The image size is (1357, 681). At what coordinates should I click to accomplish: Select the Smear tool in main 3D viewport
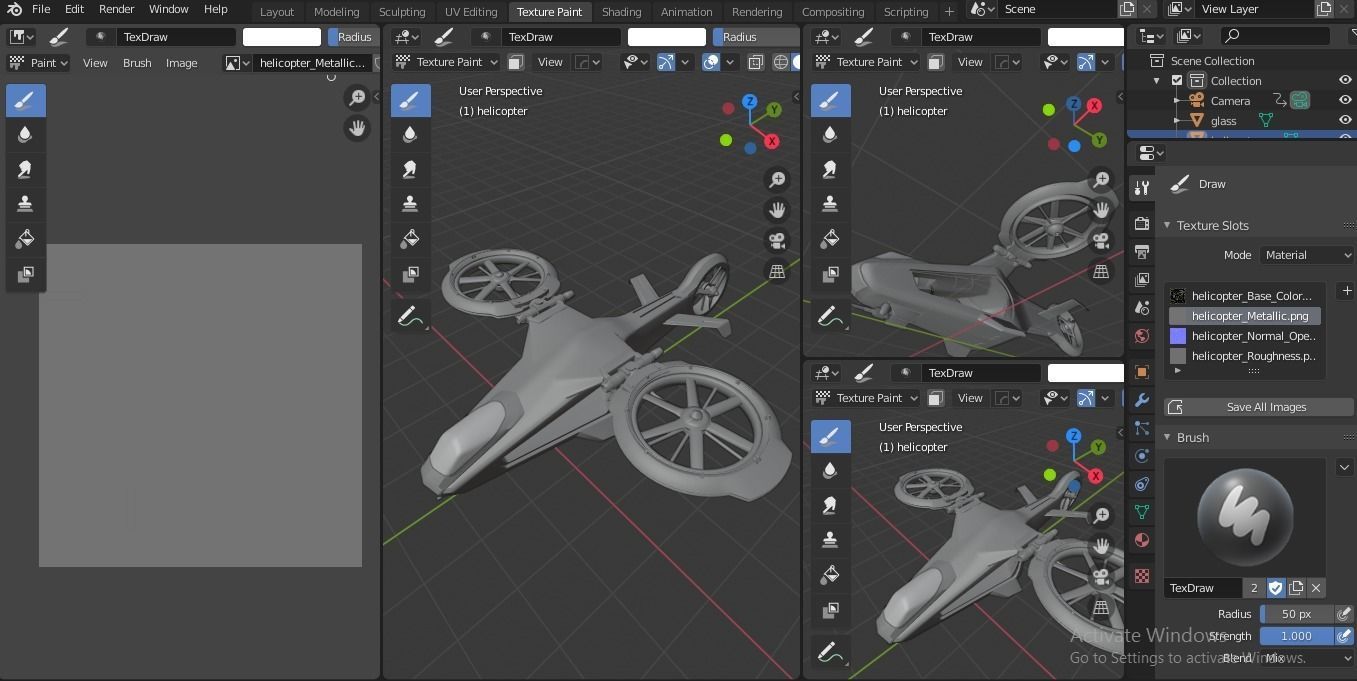click(x=410, y=170)
